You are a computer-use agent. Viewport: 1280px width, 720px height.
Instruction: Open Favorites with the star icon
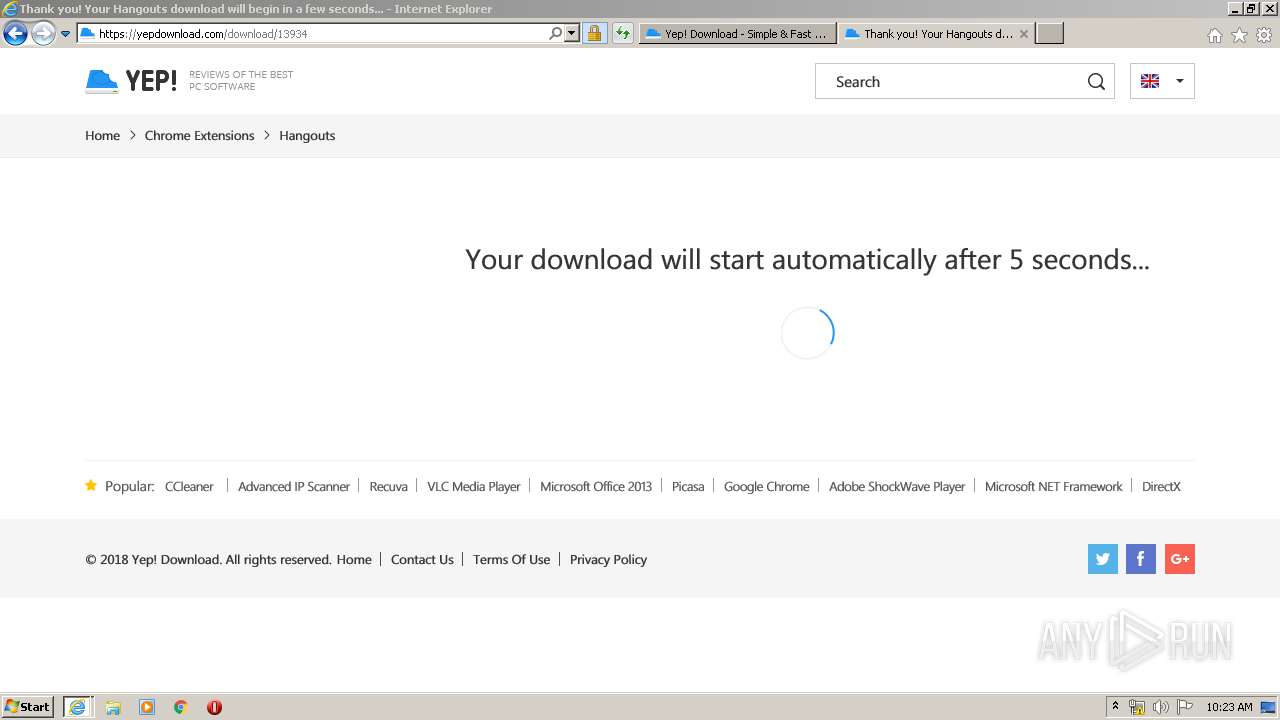click(x=1239, y=35)
